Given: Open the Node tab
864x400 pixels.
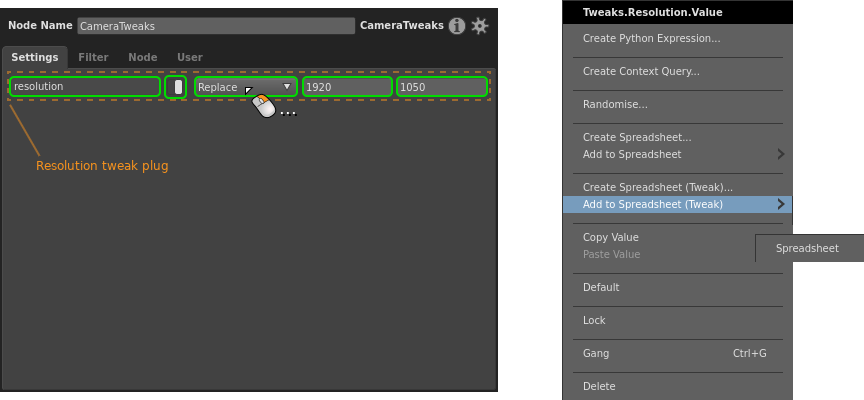Looking at the screenshot, I should [143, 58].
